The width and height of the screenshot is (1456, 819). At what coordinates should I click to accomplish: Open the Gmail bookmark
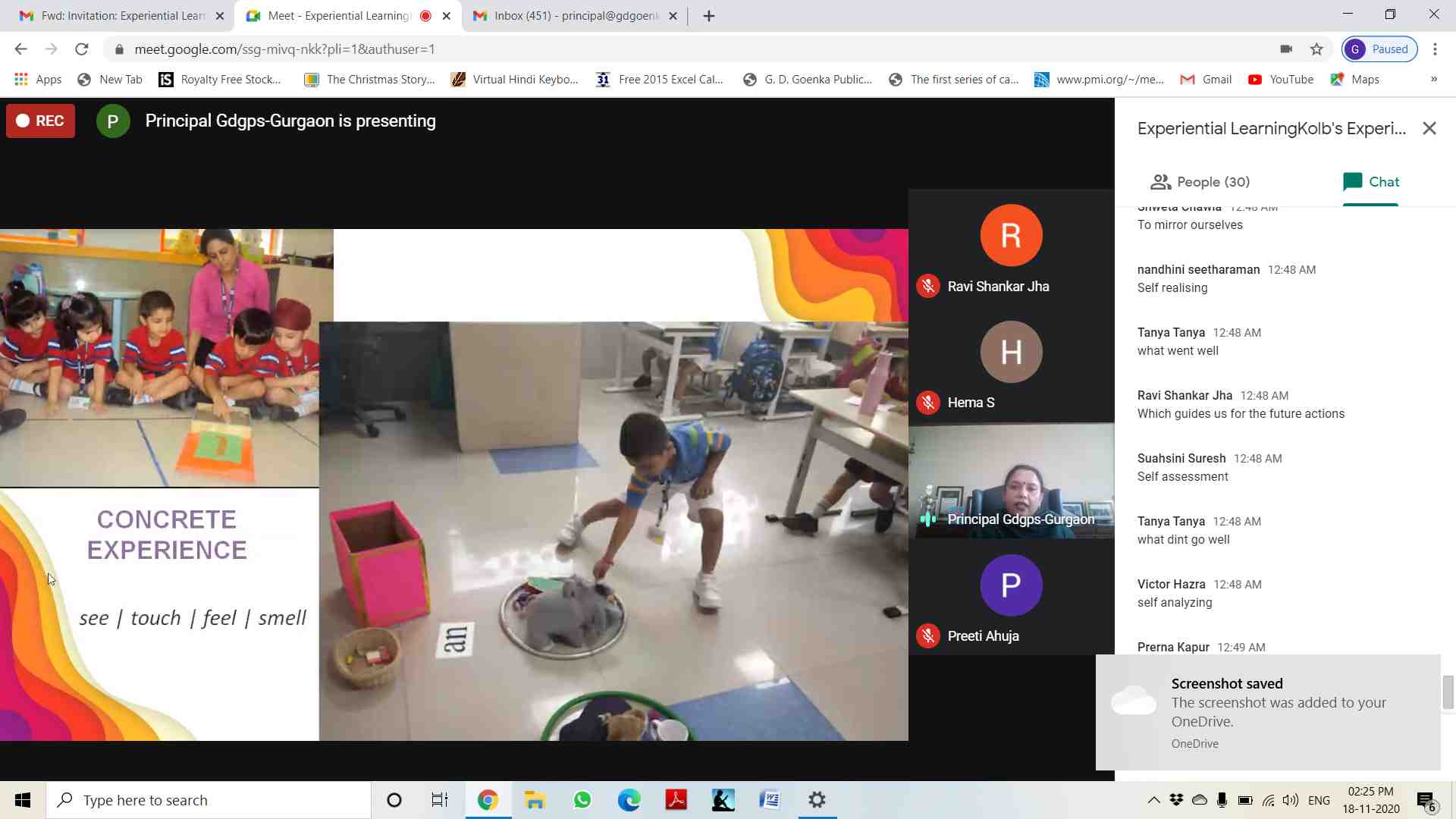click(x=1206, y=80)
